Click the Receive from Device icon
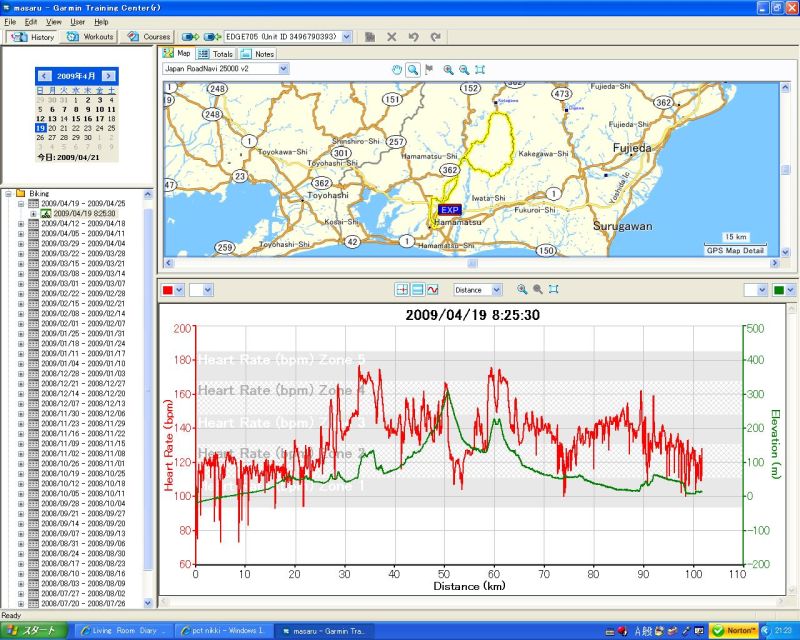 point(212,37)
